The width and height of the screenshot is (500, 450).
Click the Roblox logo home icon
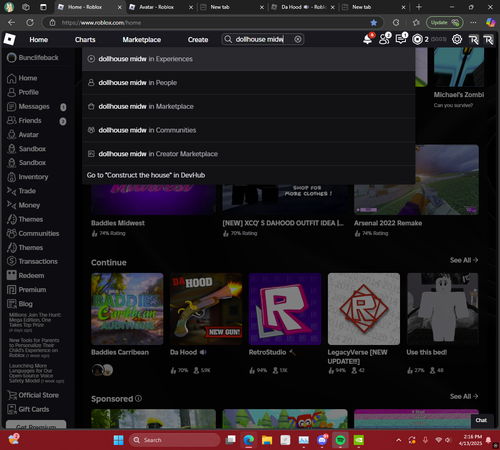[10, 39]
